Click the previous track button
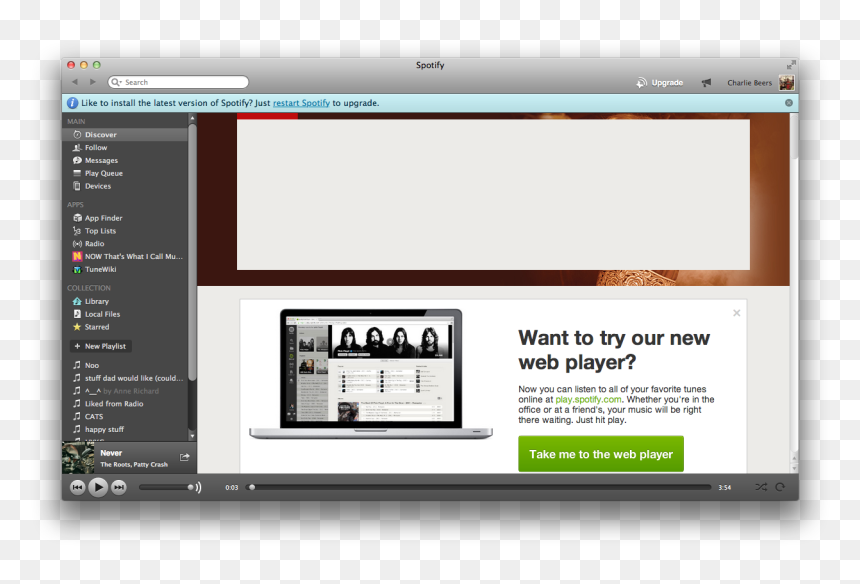 pyautogui.click(x=77, y=487)
